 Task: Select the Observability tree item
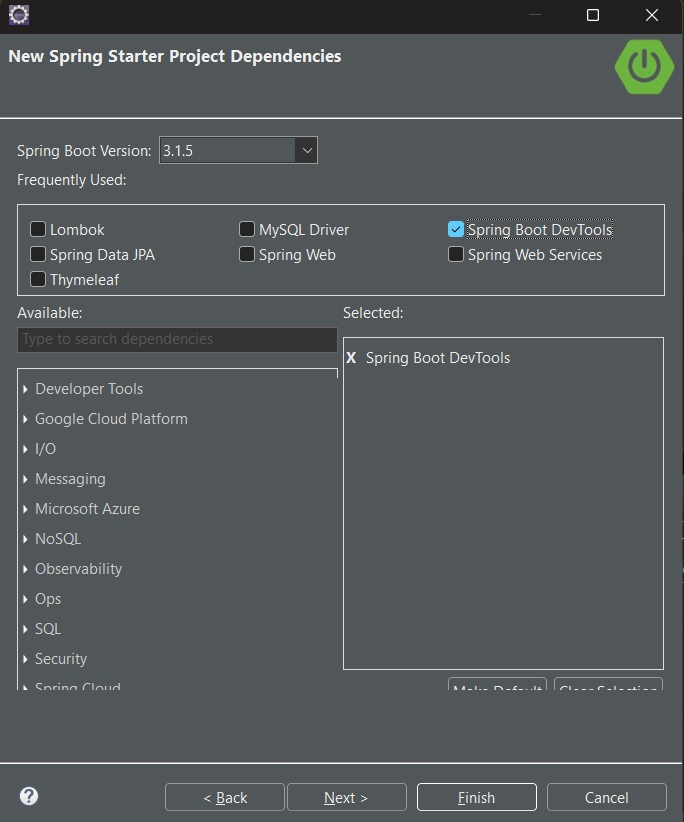(x=78, y=569)
